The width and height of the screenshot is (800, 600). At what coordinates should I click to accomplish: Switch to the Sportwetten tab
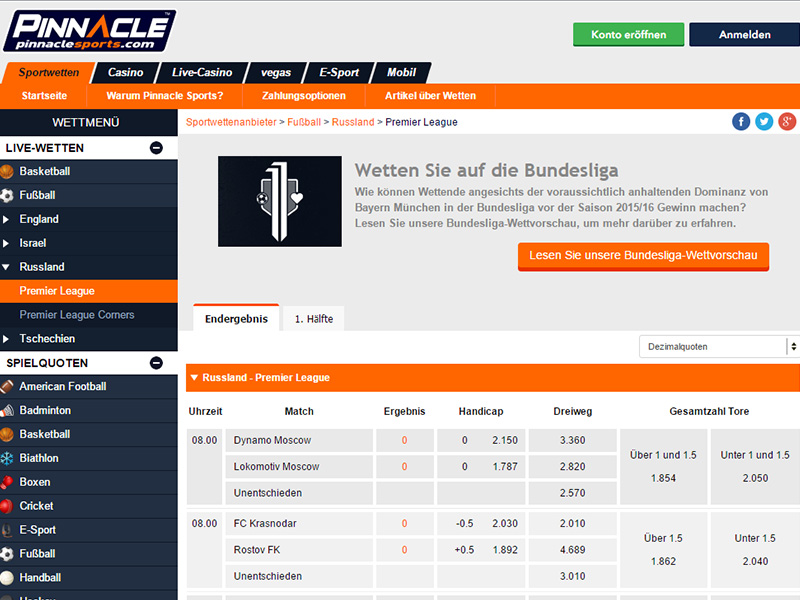click(49, 72)
